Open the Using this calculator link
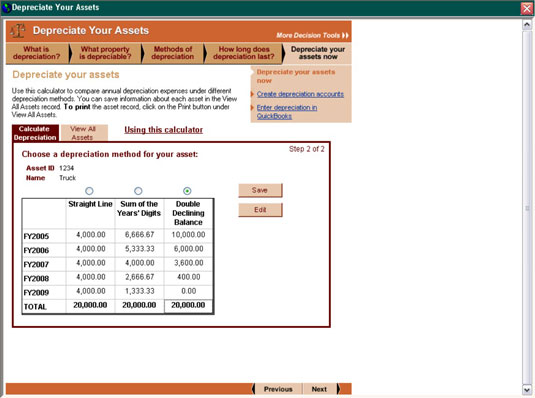This screenshot has height=398, width=535. [x=163, y=130]
